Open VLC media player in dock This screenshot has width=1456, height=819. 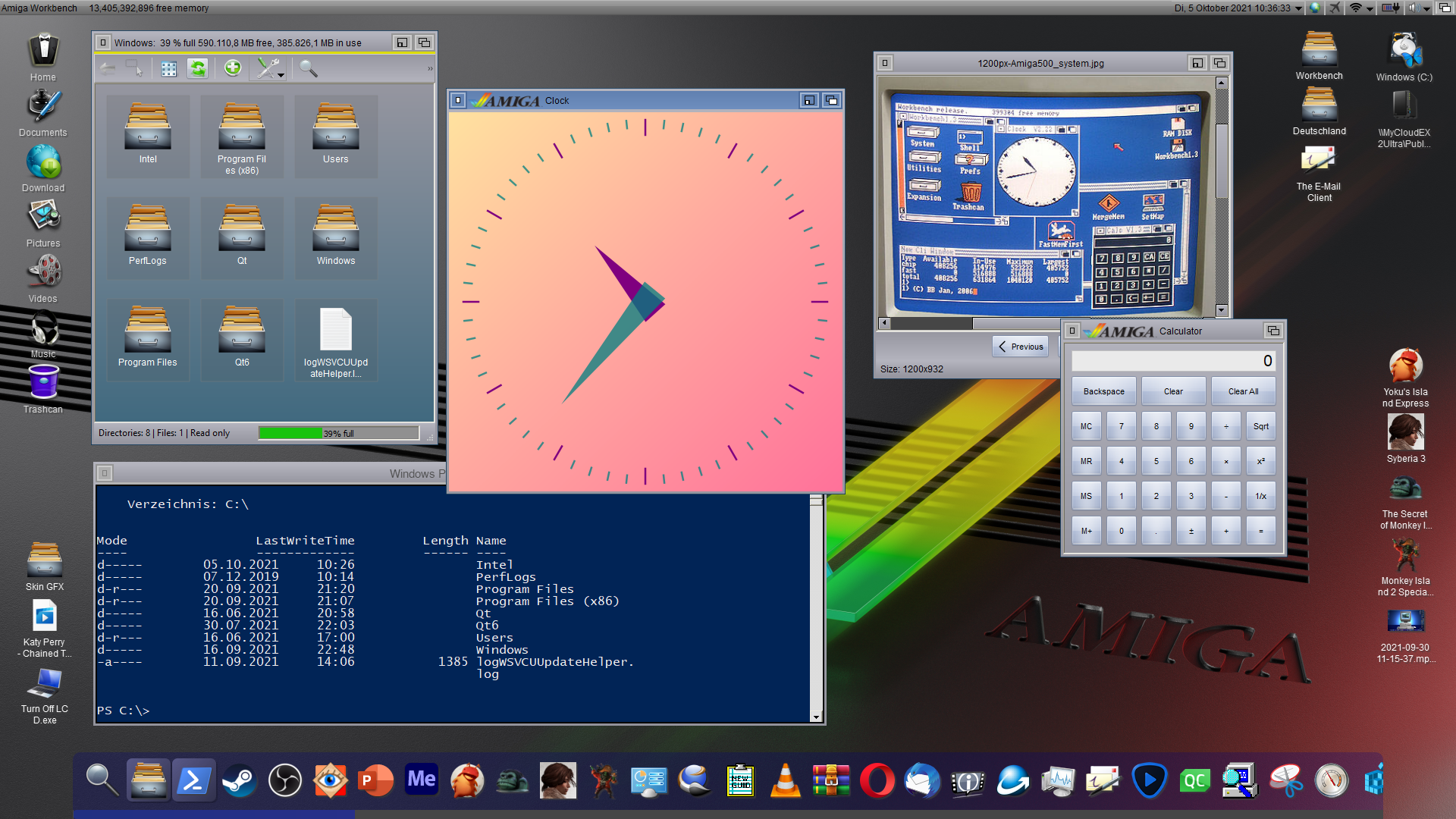(x=786, y=780)
